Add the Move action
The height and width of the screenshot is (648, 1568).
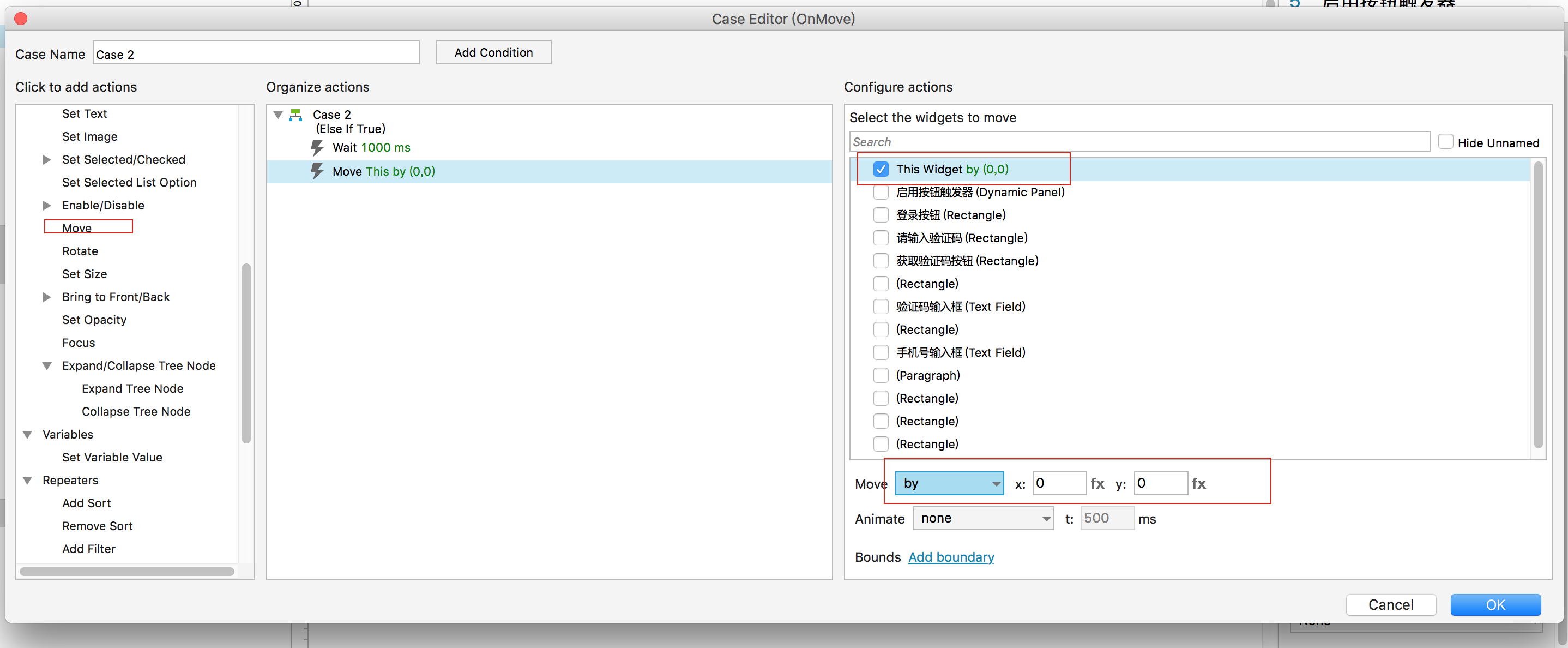pyautogui.click(x=77, y=229)
